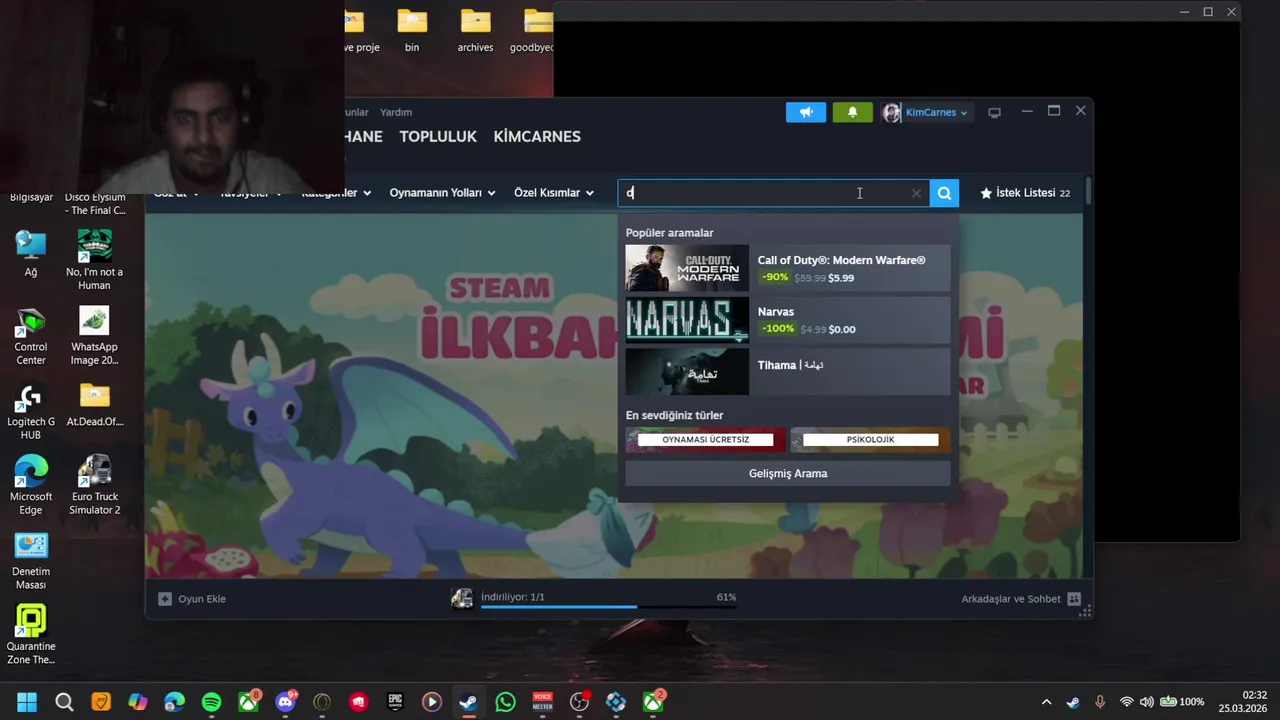Click the Steam taskbar icon

468,702
